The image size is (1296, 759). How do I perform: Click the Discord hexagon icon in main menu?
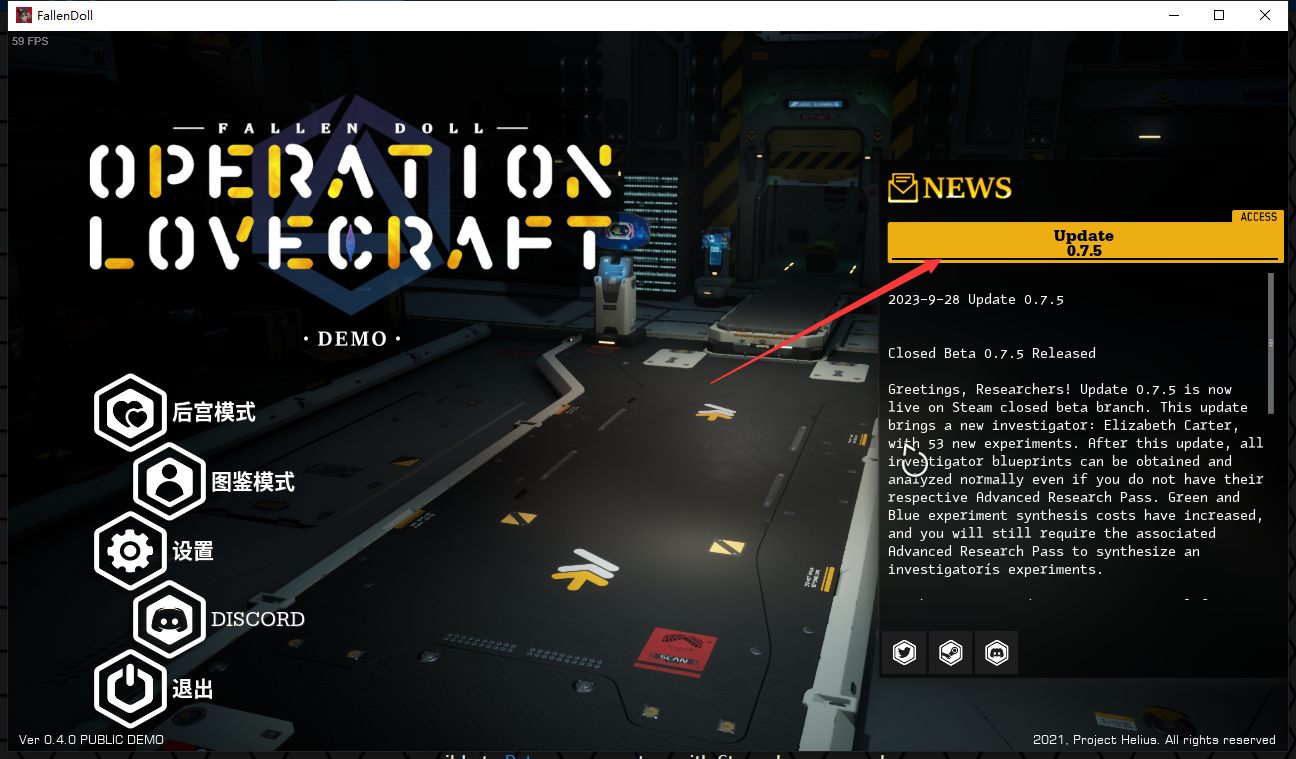click(169, 619)
